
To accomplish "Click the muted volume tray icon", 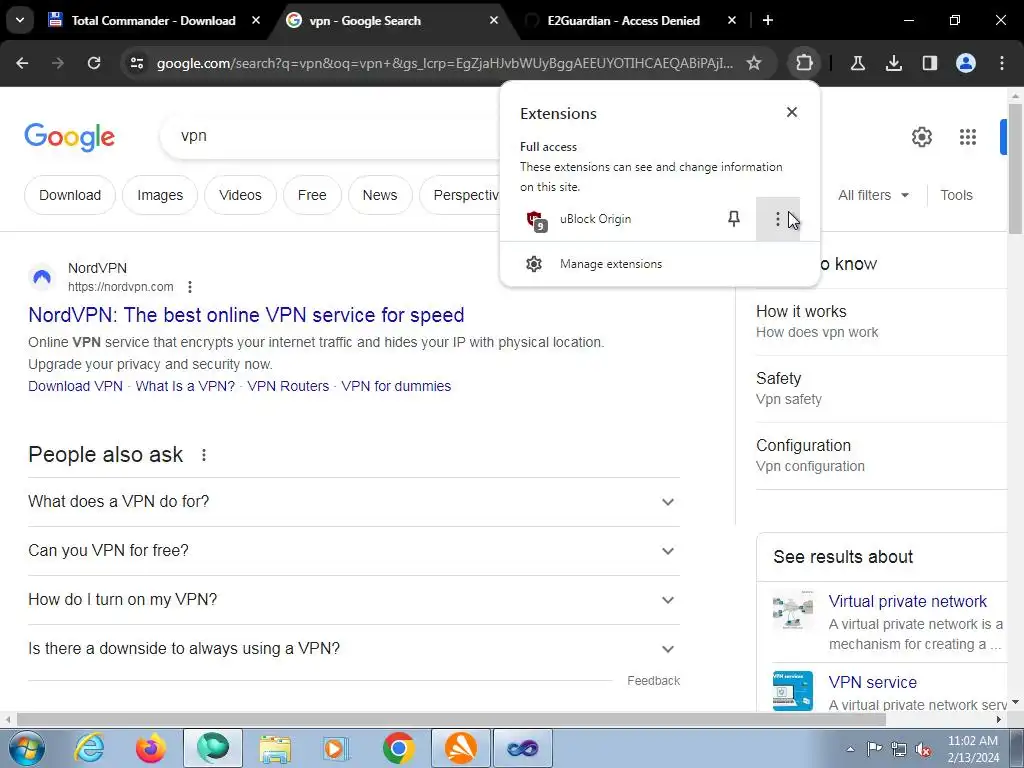I will click(923, 749).
